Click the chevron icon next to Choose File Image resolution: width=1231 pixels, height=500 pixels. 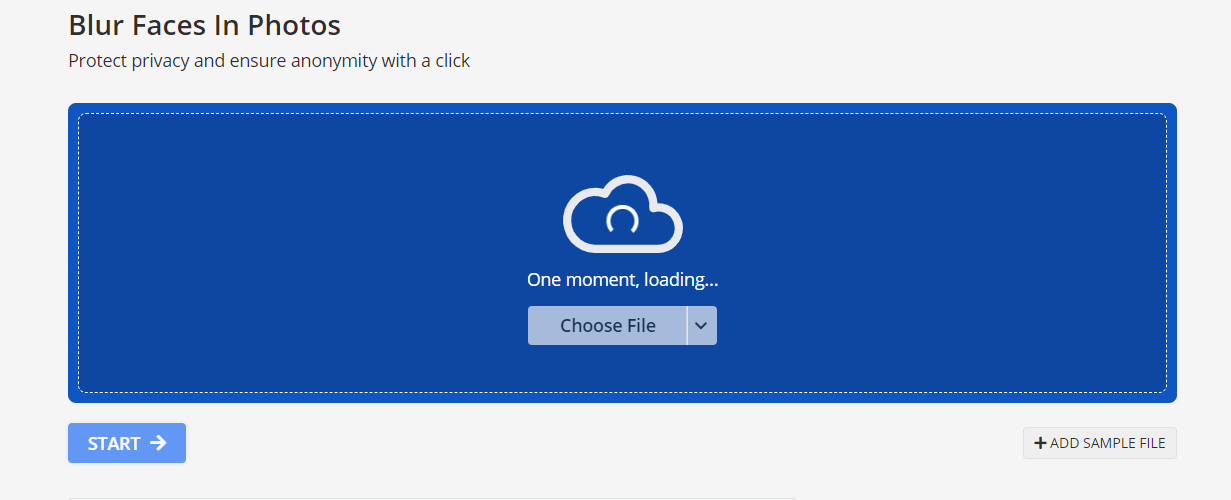coord(702,326)
